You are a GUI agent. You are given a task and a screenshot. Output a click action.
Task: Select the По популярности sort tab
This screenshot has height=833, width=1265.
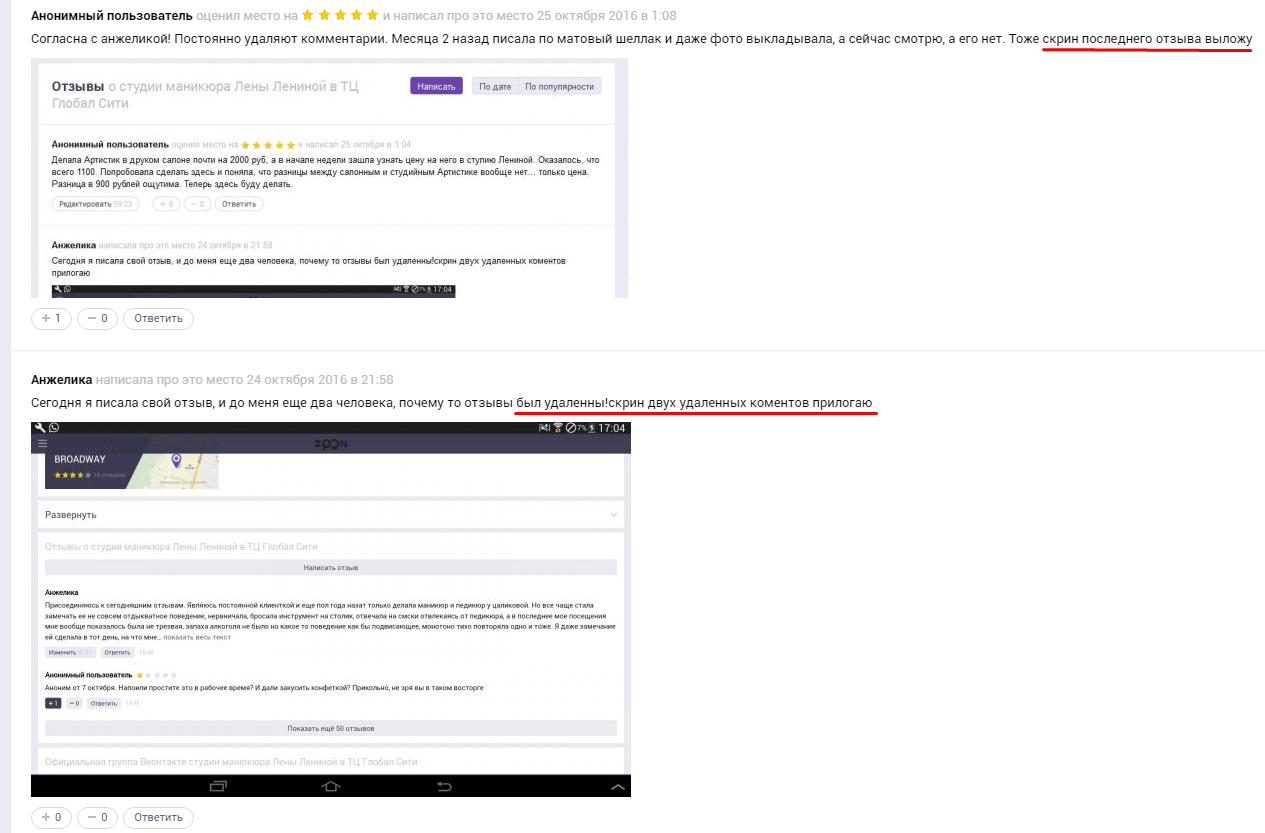(x=559, y=86)
